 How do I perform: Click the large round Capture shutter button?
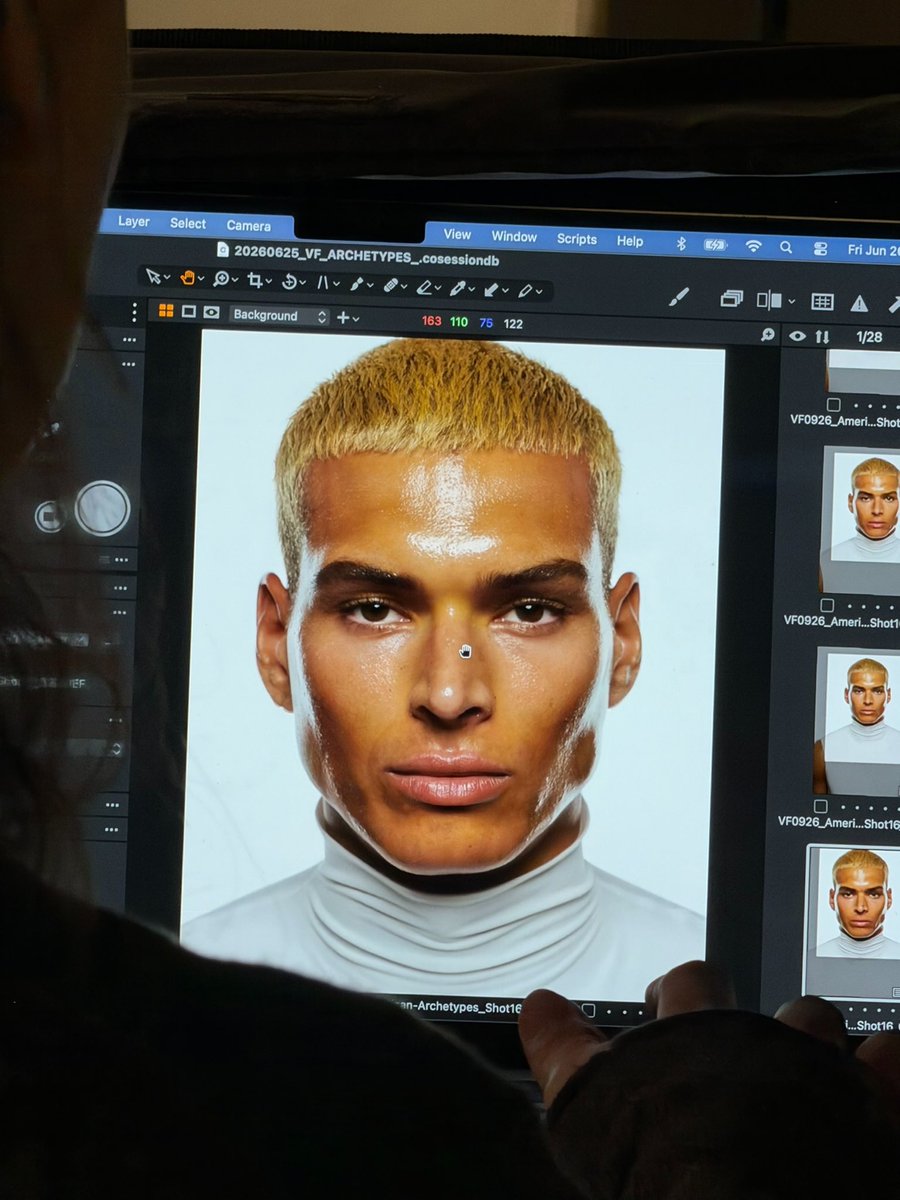click(102, 508)
